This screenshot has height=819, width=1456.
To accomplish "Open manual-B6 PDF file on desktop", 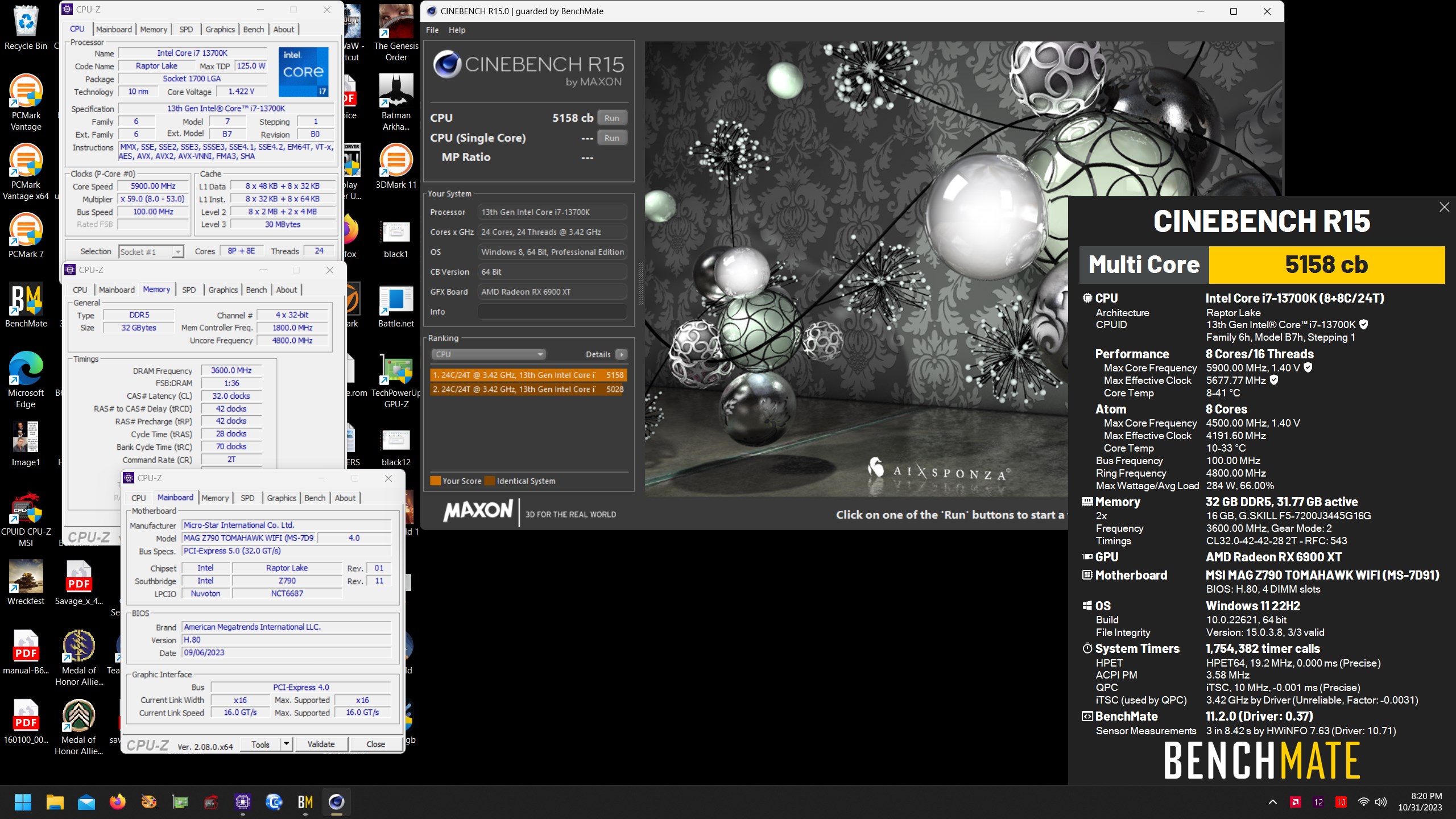I will point(26,652).
